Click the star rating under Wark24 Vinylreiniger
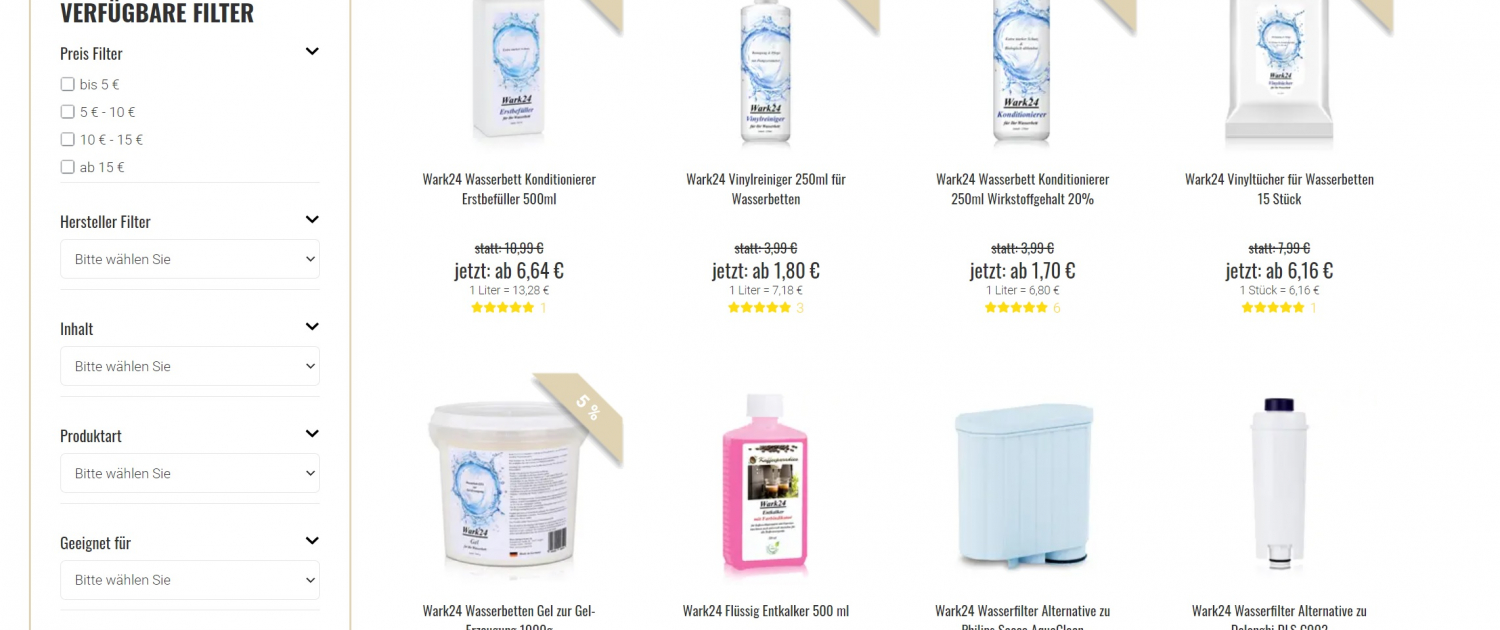The width and height of the screenshot is (1500, 630). click(760, 308)
